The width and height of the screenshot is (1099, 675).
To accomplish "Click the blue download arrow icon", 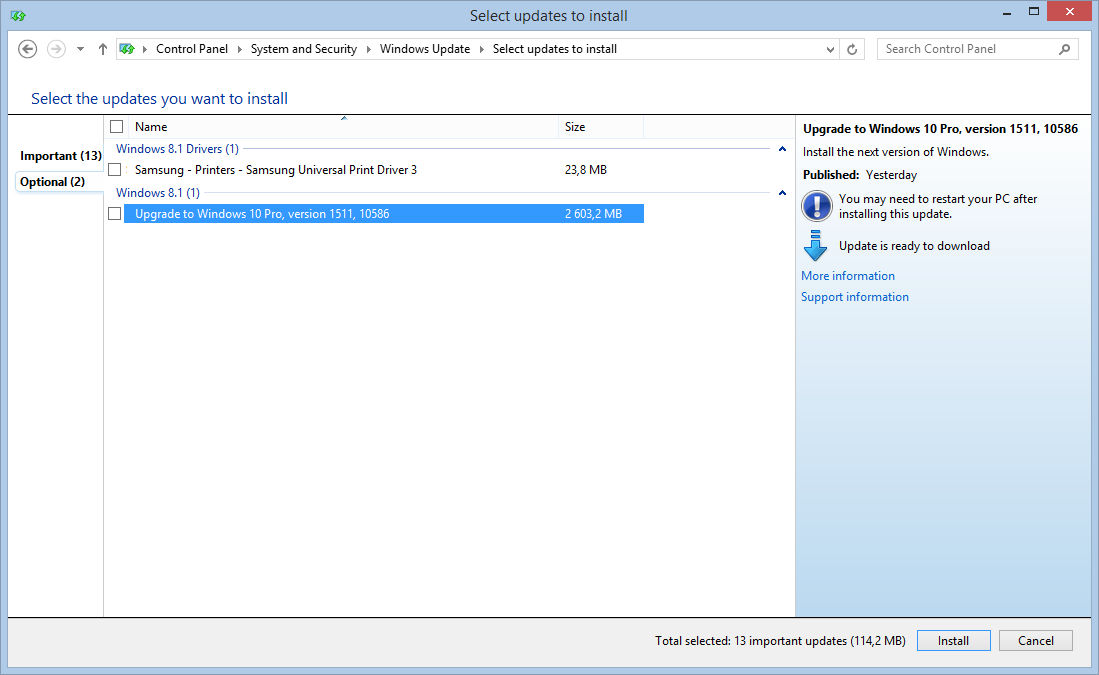I will (x=815, y=246).
